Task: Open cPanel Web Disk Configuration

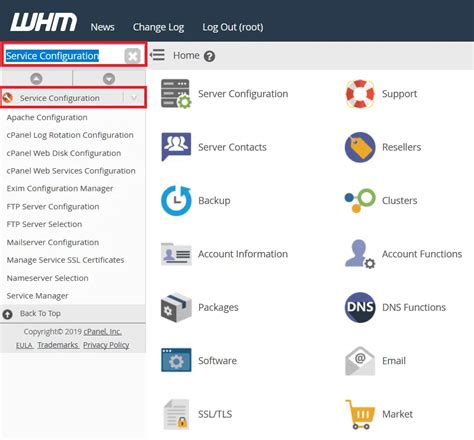Action: tap(64, 153)
